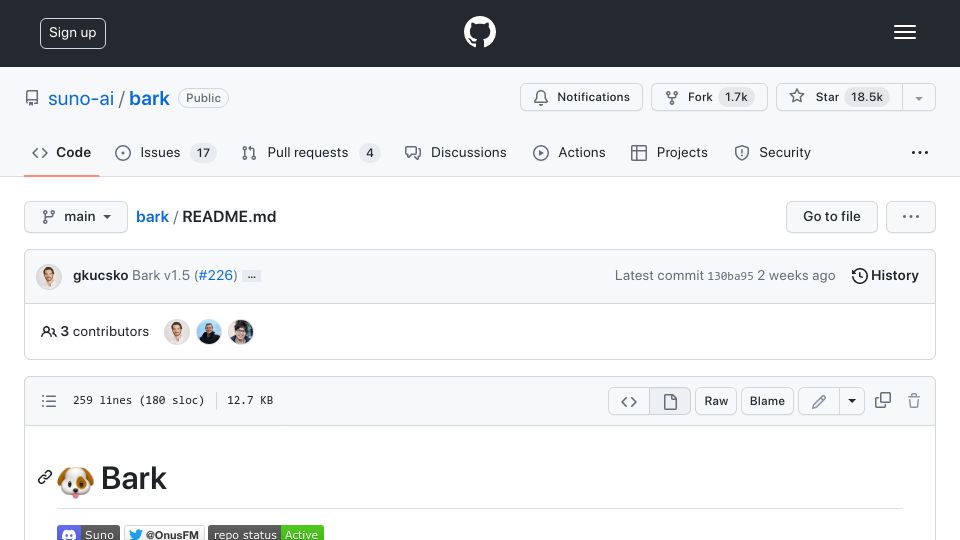Open pull request #226 link
This screenshot has height=540, width=960.
(216, 276)
